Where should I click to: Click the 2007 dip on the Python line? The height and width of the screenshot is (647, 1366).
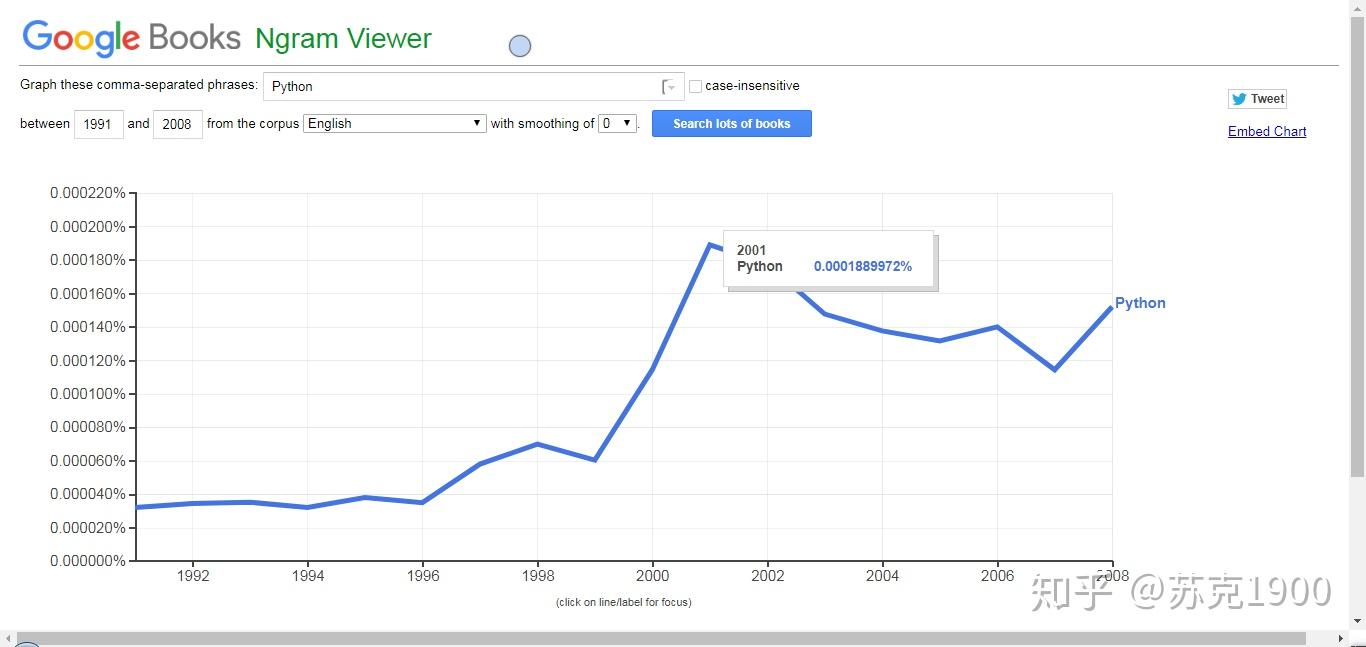click(1055, 370)
